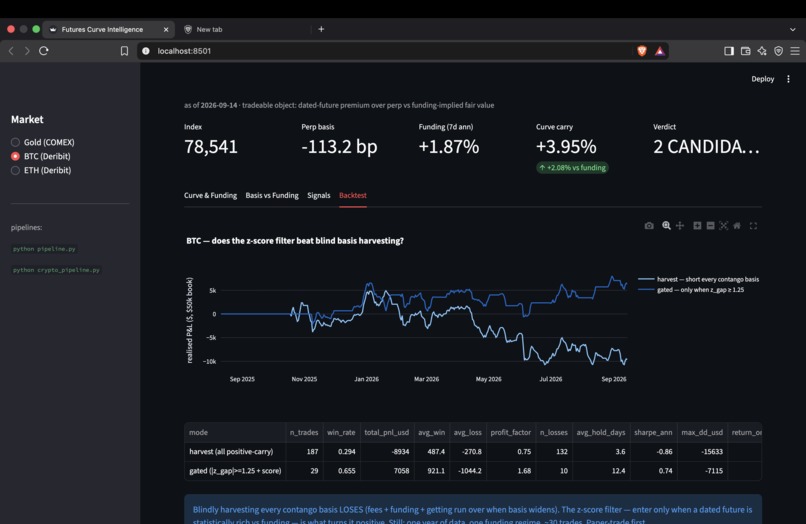Screen dimensions: 806x524
Task: Download the plot as PNG via camera icon
Action: coord(649,226)
